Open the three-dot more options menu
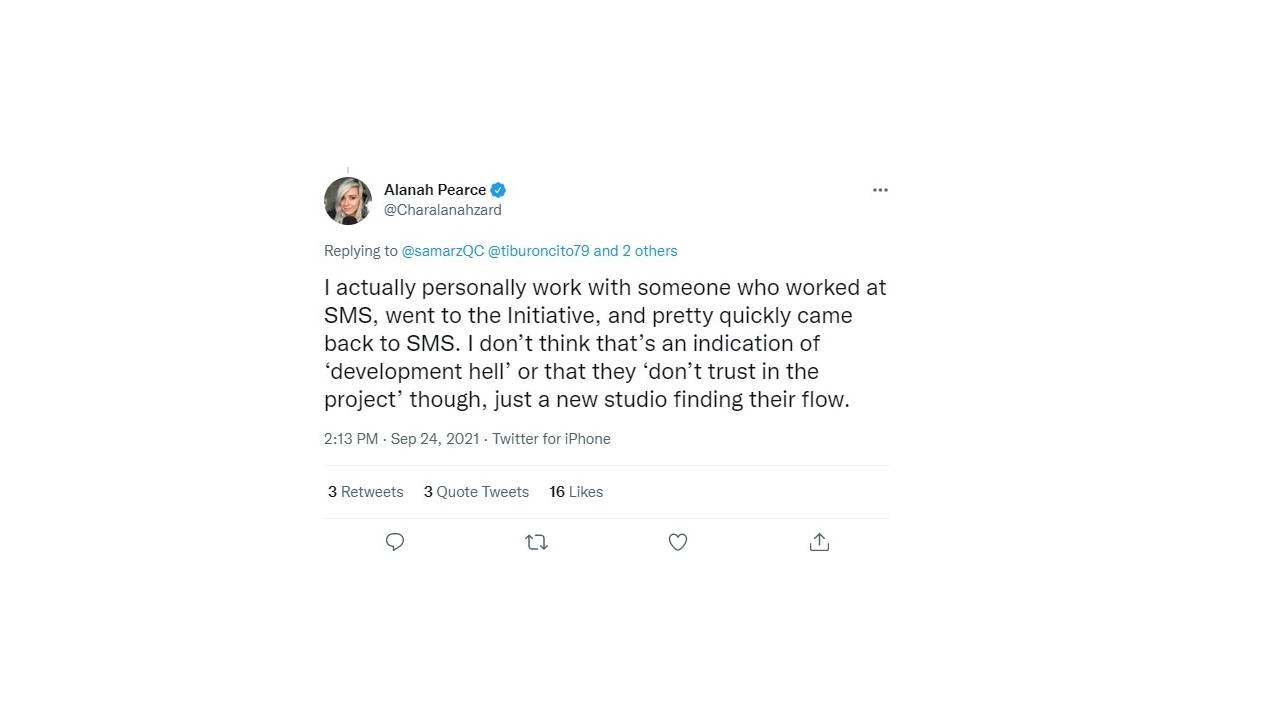The width and height of the screenshot is (1280, 720). coord(880,190)
